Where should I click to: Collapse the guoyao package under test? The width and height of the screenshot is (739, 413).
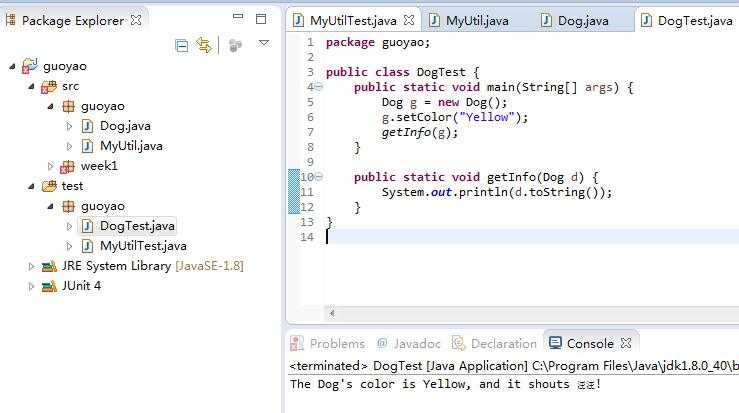tap(50, 206)
